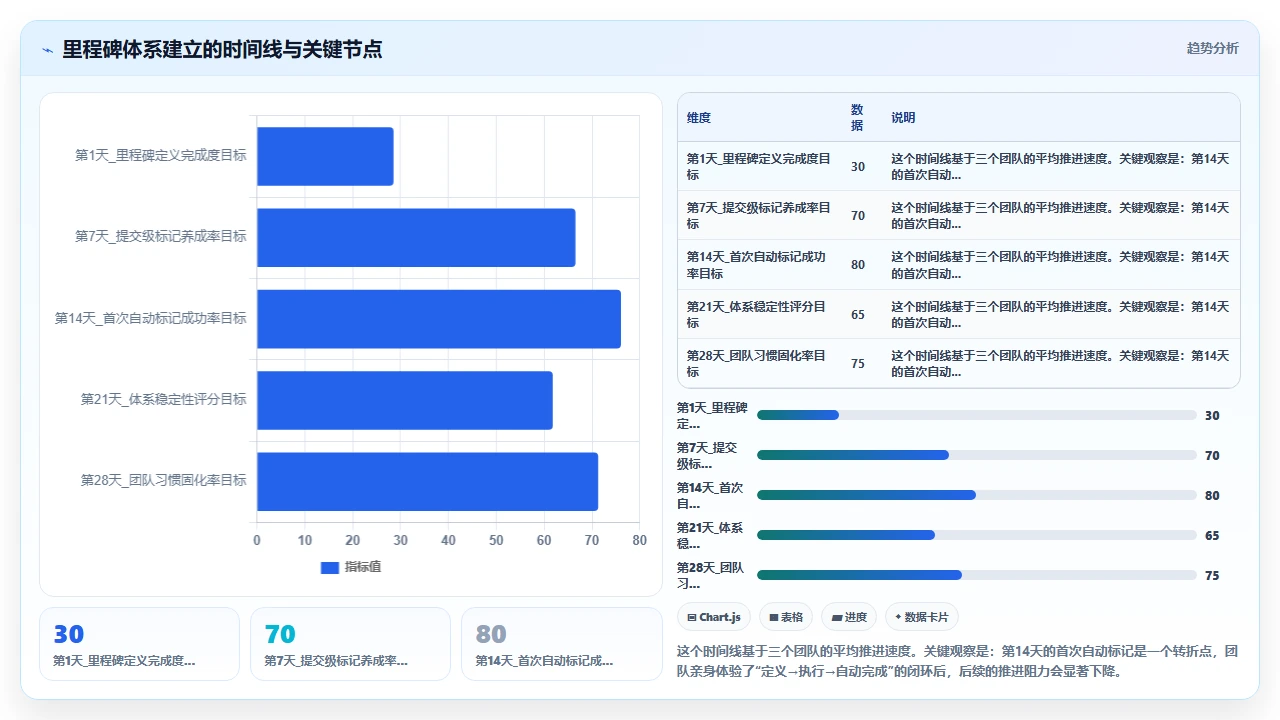
Task: Click the progress bar valued 70
Action: click(x=976, y=455)
